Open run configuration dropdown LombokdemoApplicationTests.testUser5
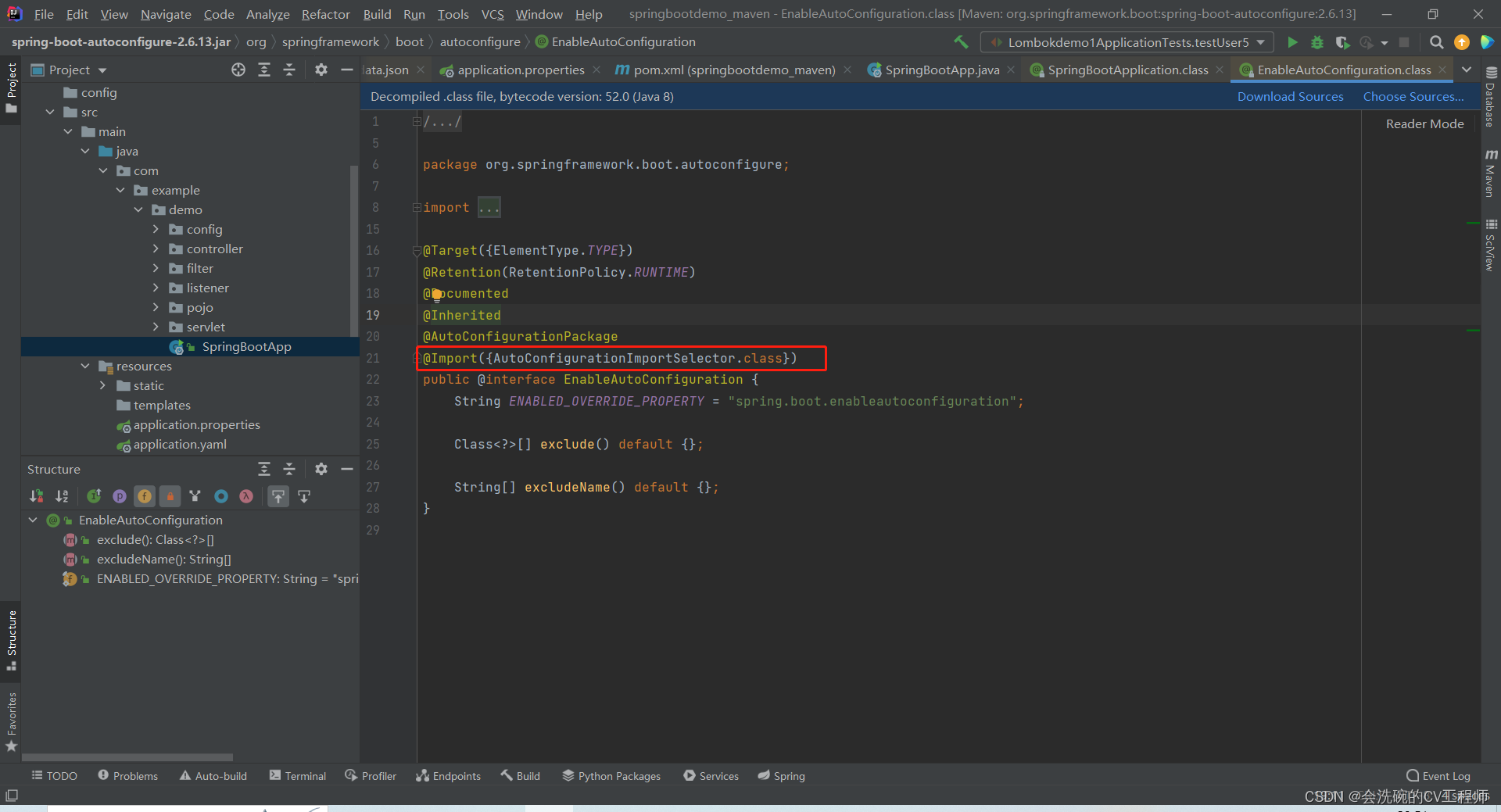1501x812 pixels. 1127,42
